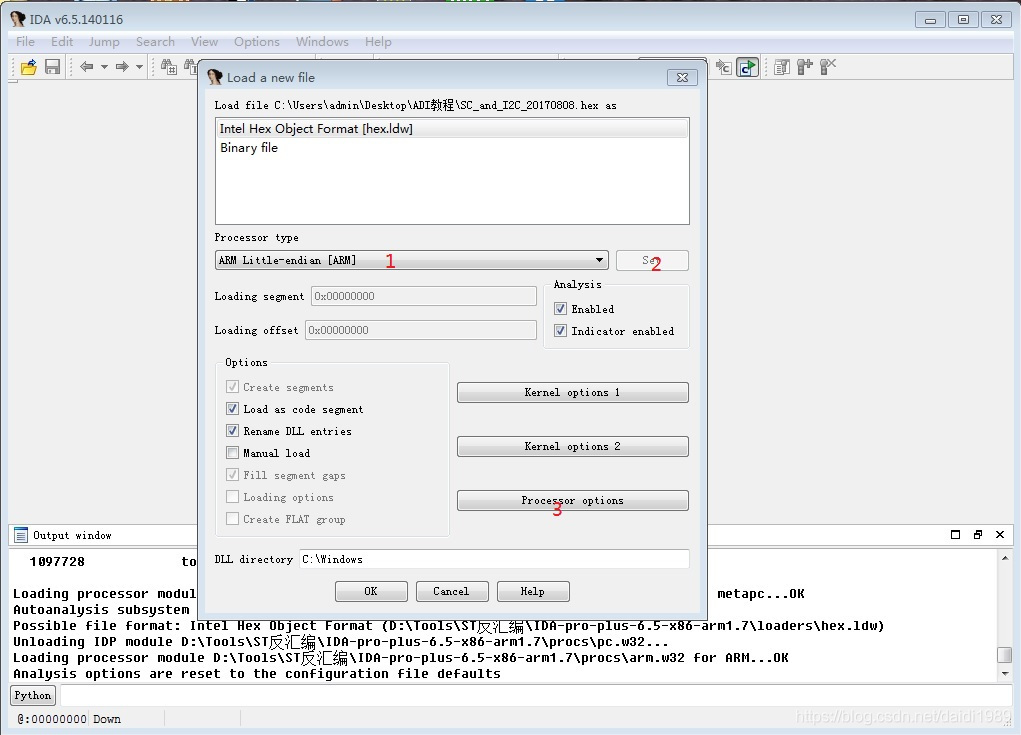Click the back arrow navigation icon
The height and width of the screenshot is (735, 1021).
pos(87,66)
